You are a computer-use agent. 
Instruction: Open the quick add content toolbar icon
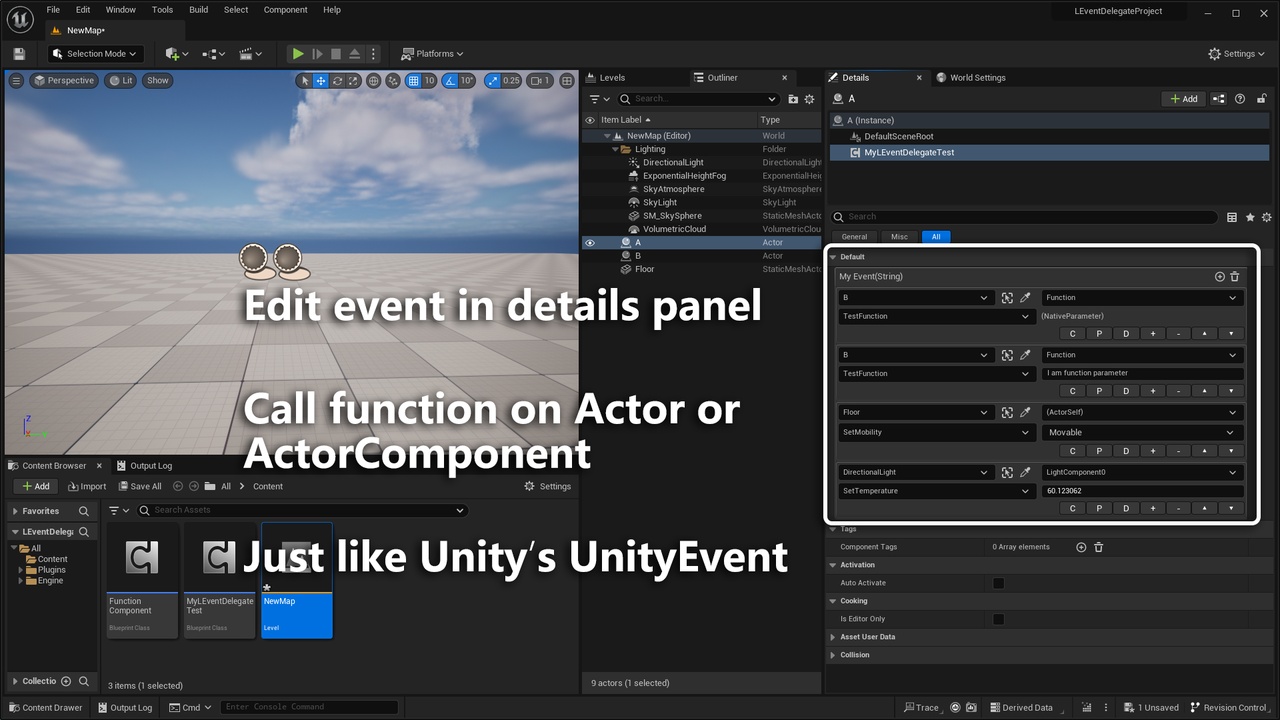coord(176,54)
